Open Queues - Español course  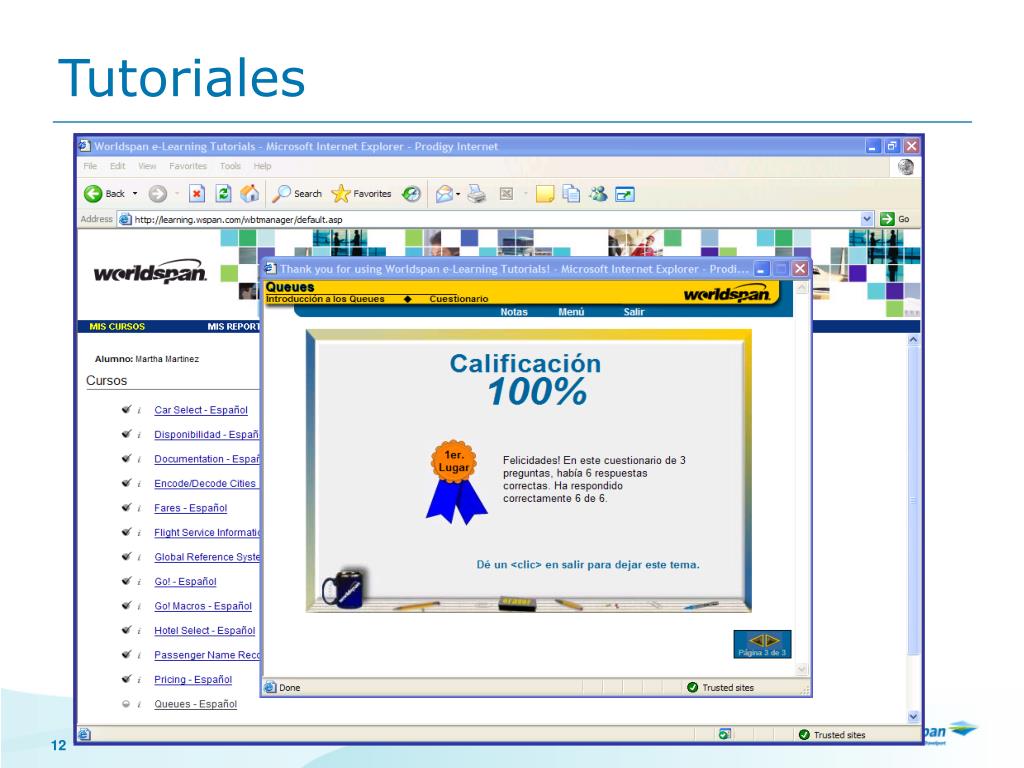(x=195, y=704)
